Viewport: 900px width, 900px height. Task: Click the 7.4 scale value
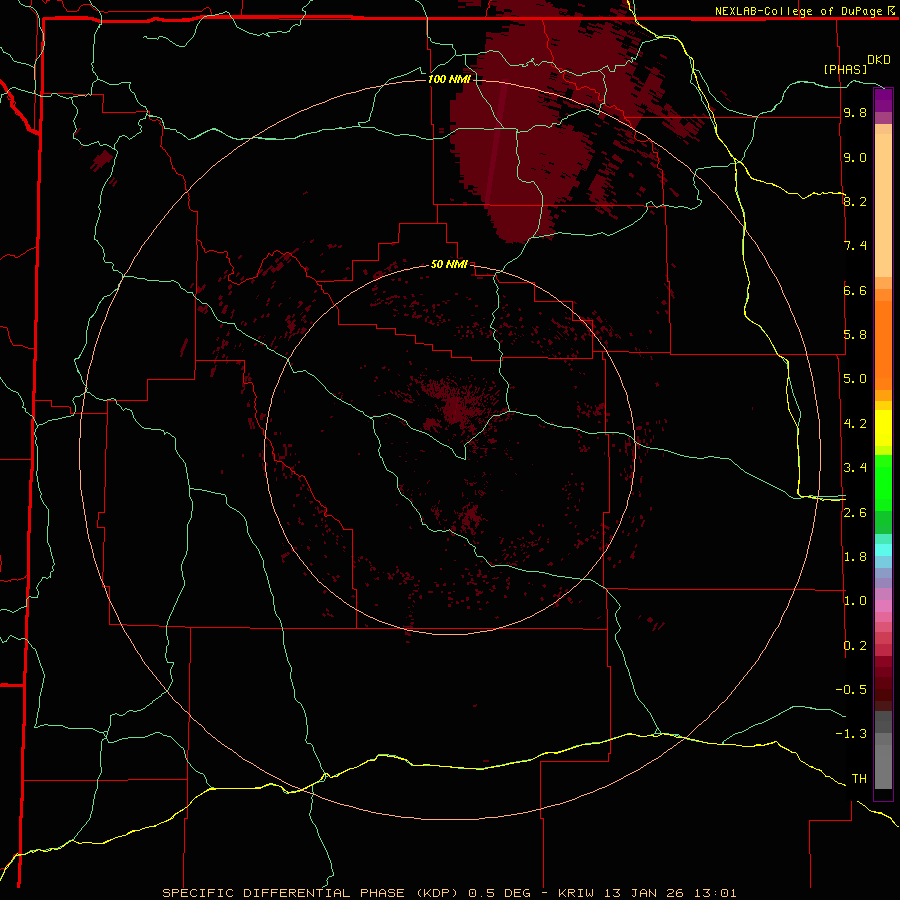855,246
